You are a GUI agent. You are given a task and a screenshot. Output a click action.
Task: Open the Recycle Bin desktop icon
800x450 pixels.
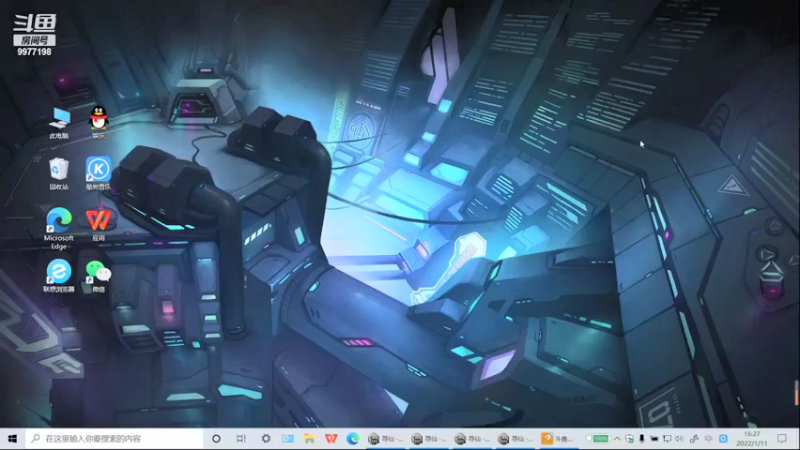point(59,173)
